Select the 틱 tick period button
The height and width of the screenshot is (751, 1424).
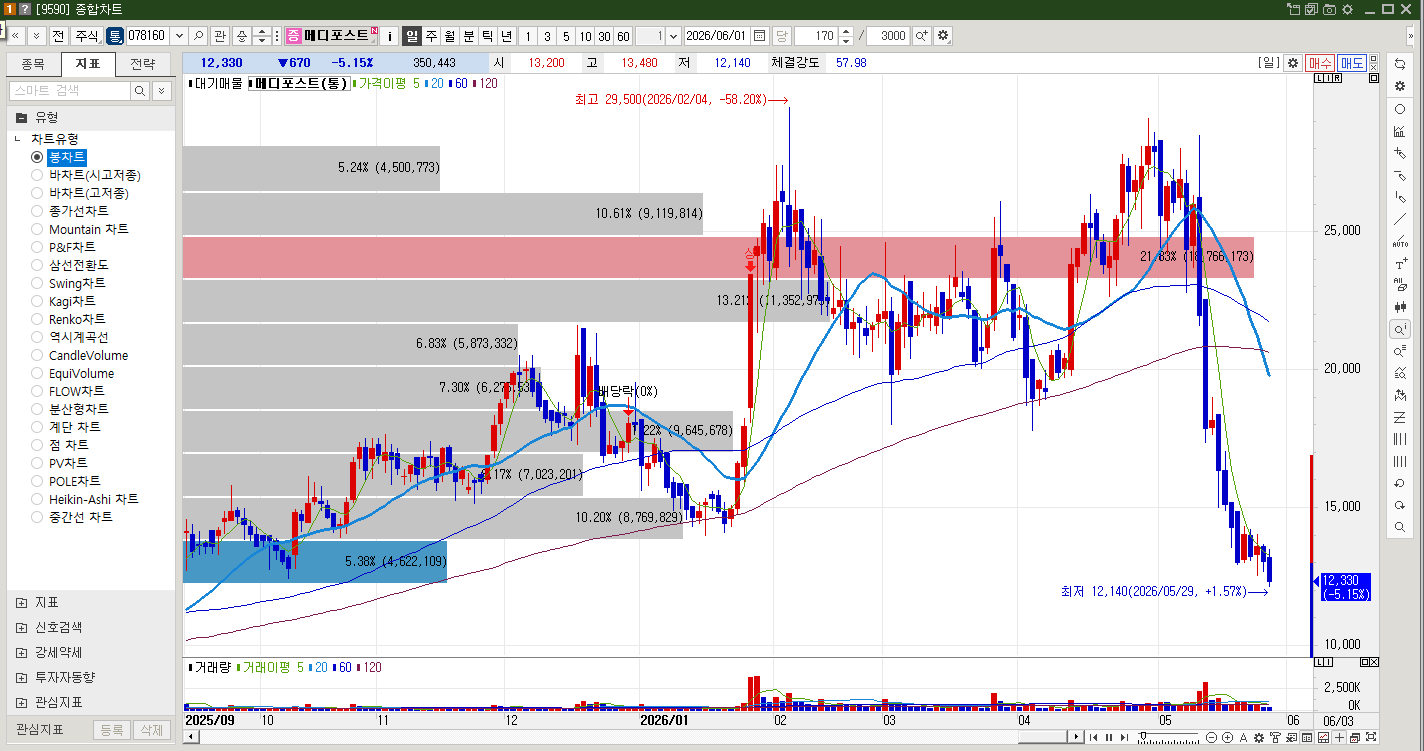(488, 36)
